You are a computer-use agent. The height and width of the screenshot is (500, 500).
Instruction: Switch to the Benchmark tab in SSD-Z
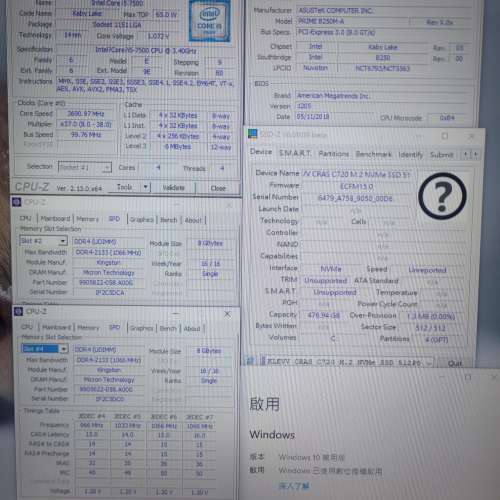(373, 154)
